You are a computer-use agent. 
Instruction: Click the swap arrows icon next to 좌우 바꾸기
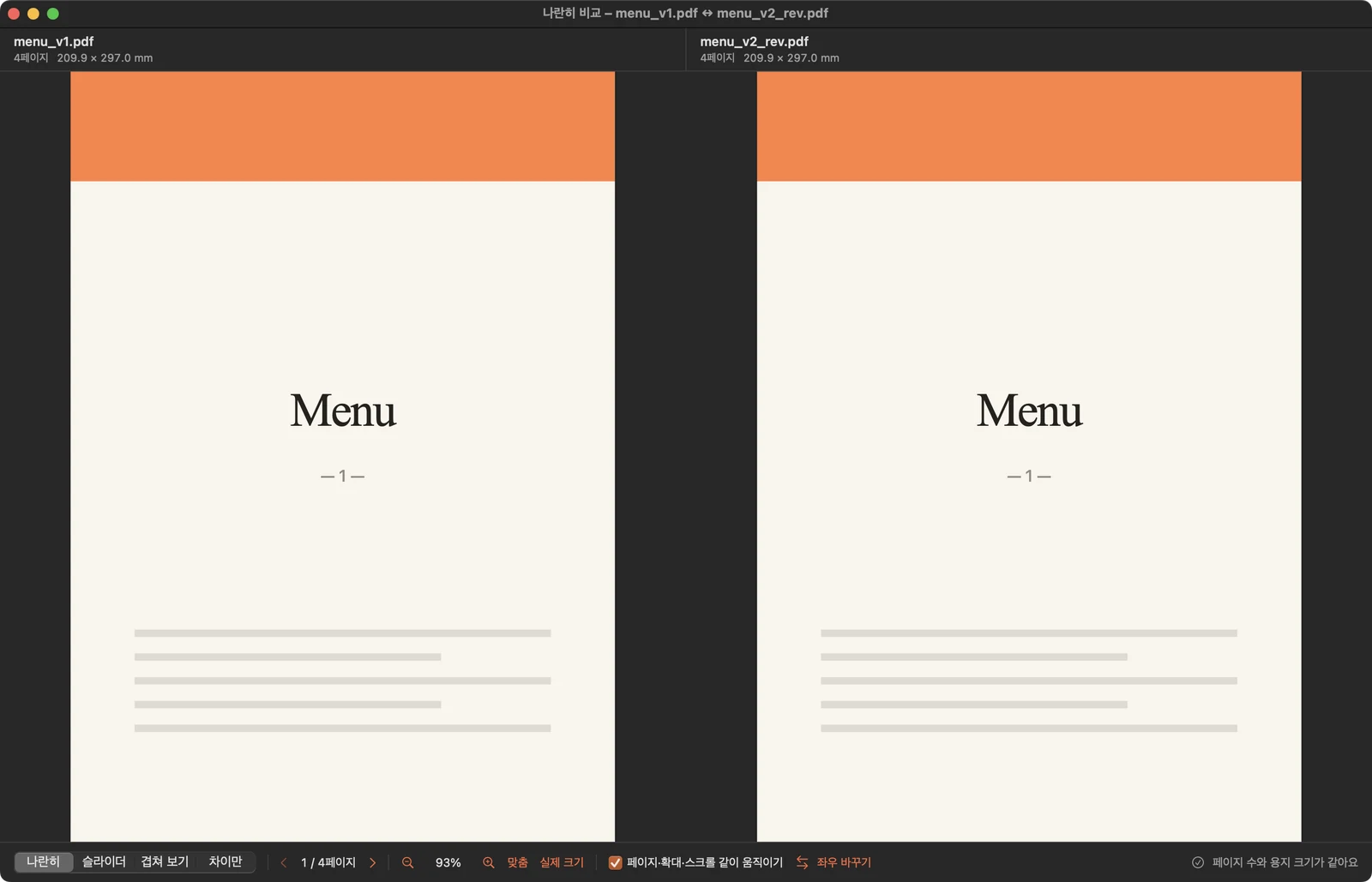click(803, 862)
